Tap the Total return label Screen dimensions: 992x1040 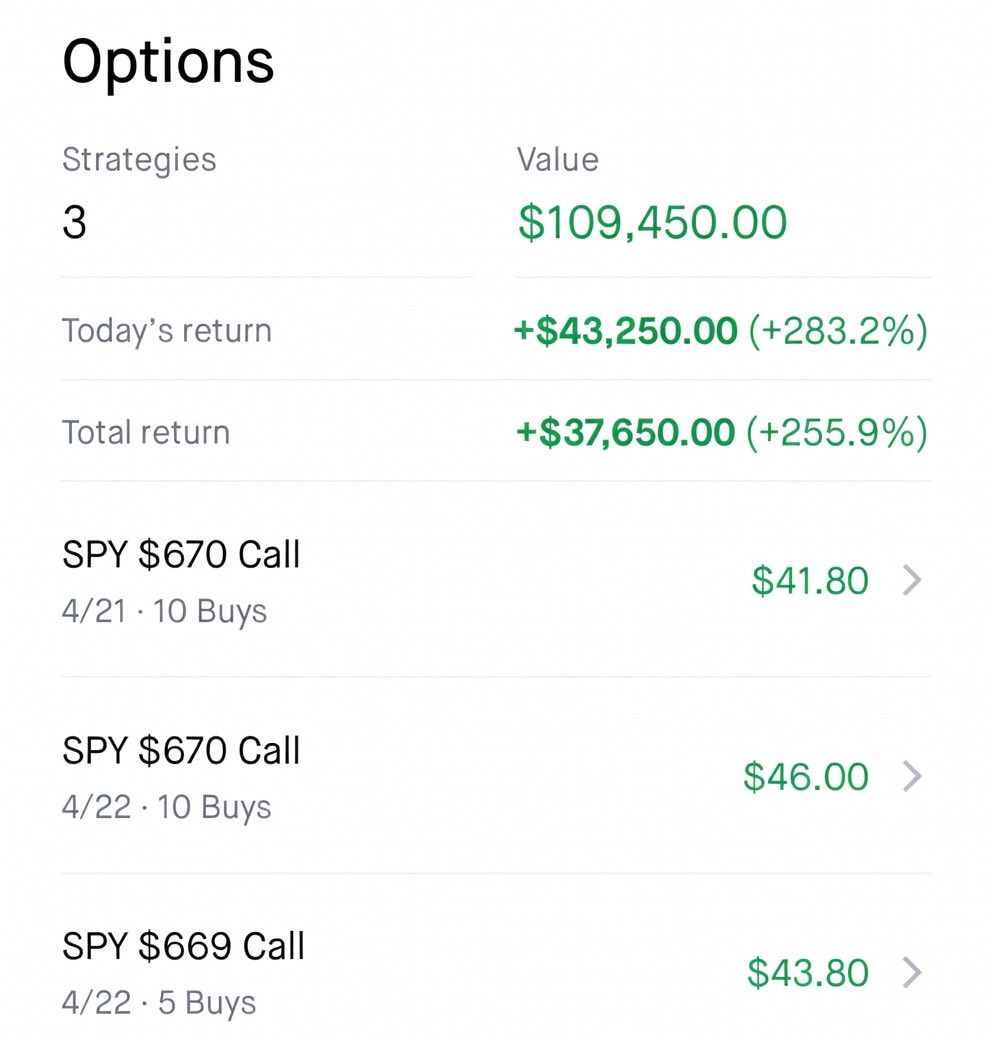pos(146,432)
